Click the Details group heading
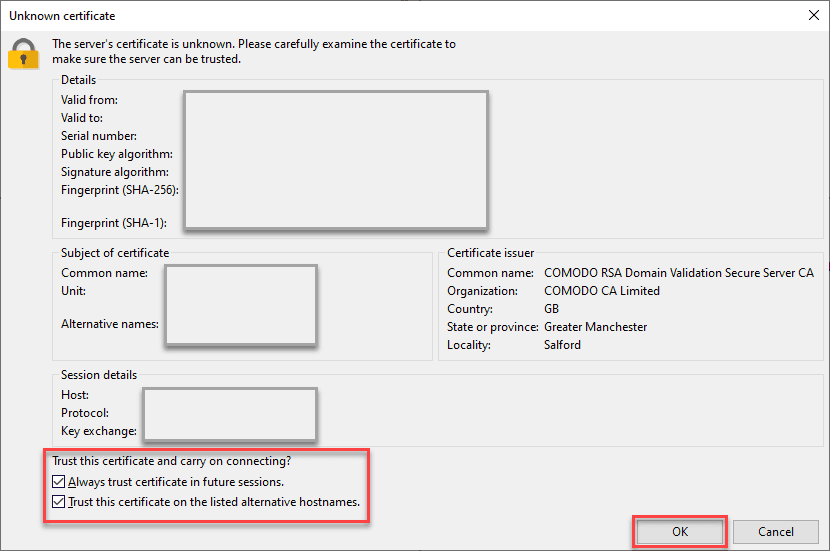 [x=78, y=80]
